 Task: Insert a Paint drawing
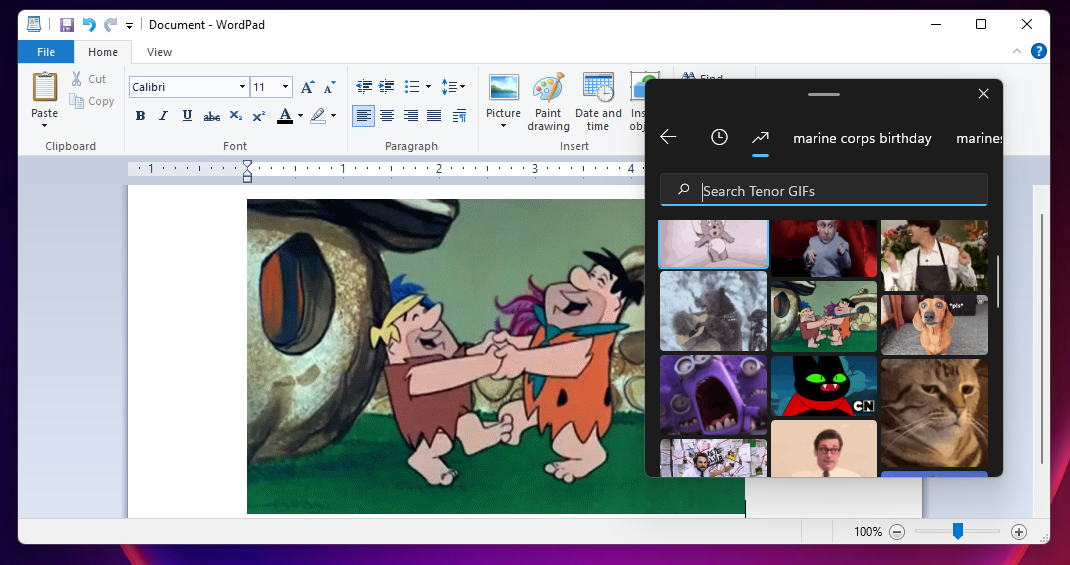click(548, 101)
